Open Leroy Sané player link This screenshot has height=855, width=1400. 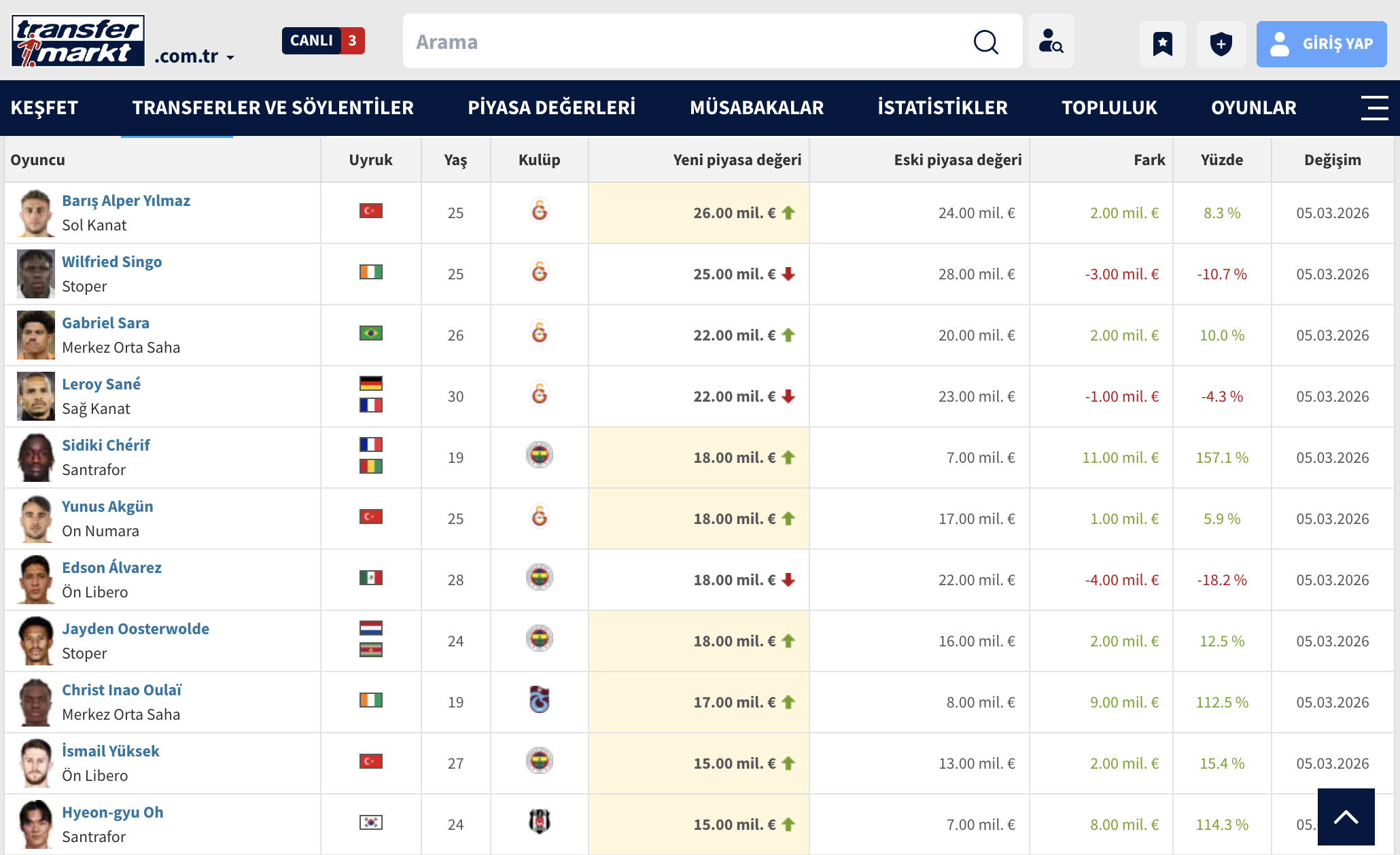click(101, 384)
